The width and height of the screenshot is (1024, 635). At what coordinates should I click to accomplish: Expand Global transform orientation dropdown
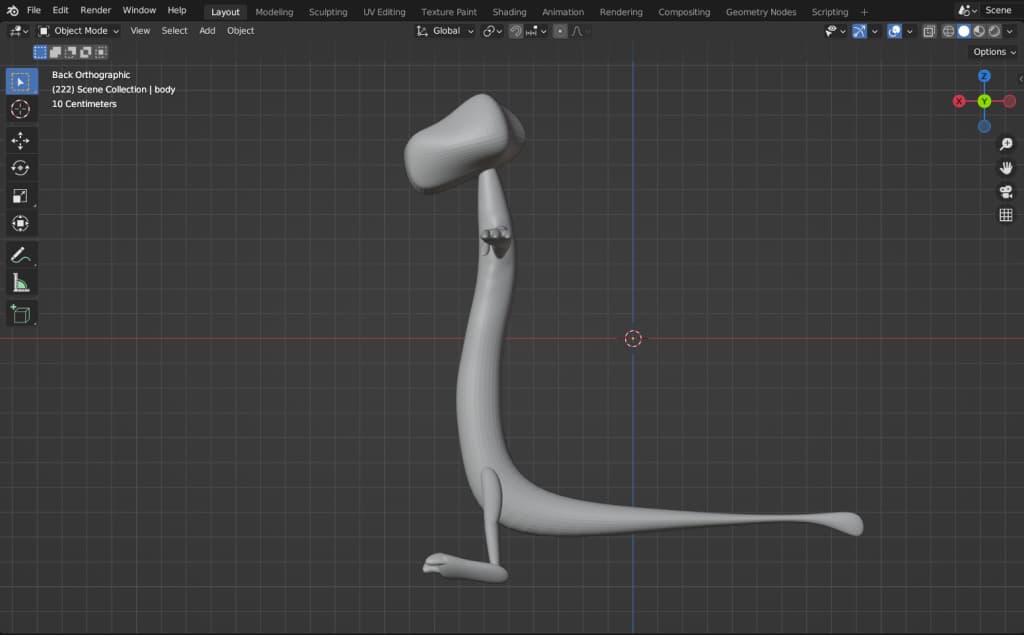445,31
